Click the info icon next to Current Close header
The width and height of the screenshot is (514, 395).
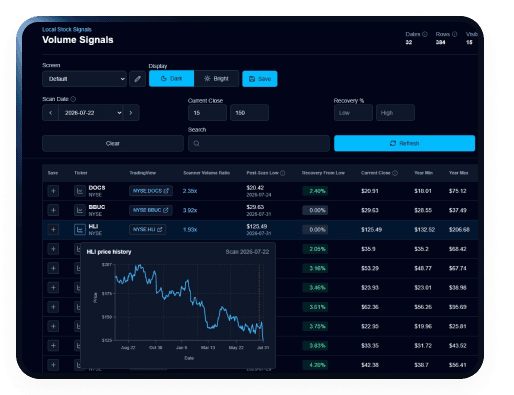395,173
